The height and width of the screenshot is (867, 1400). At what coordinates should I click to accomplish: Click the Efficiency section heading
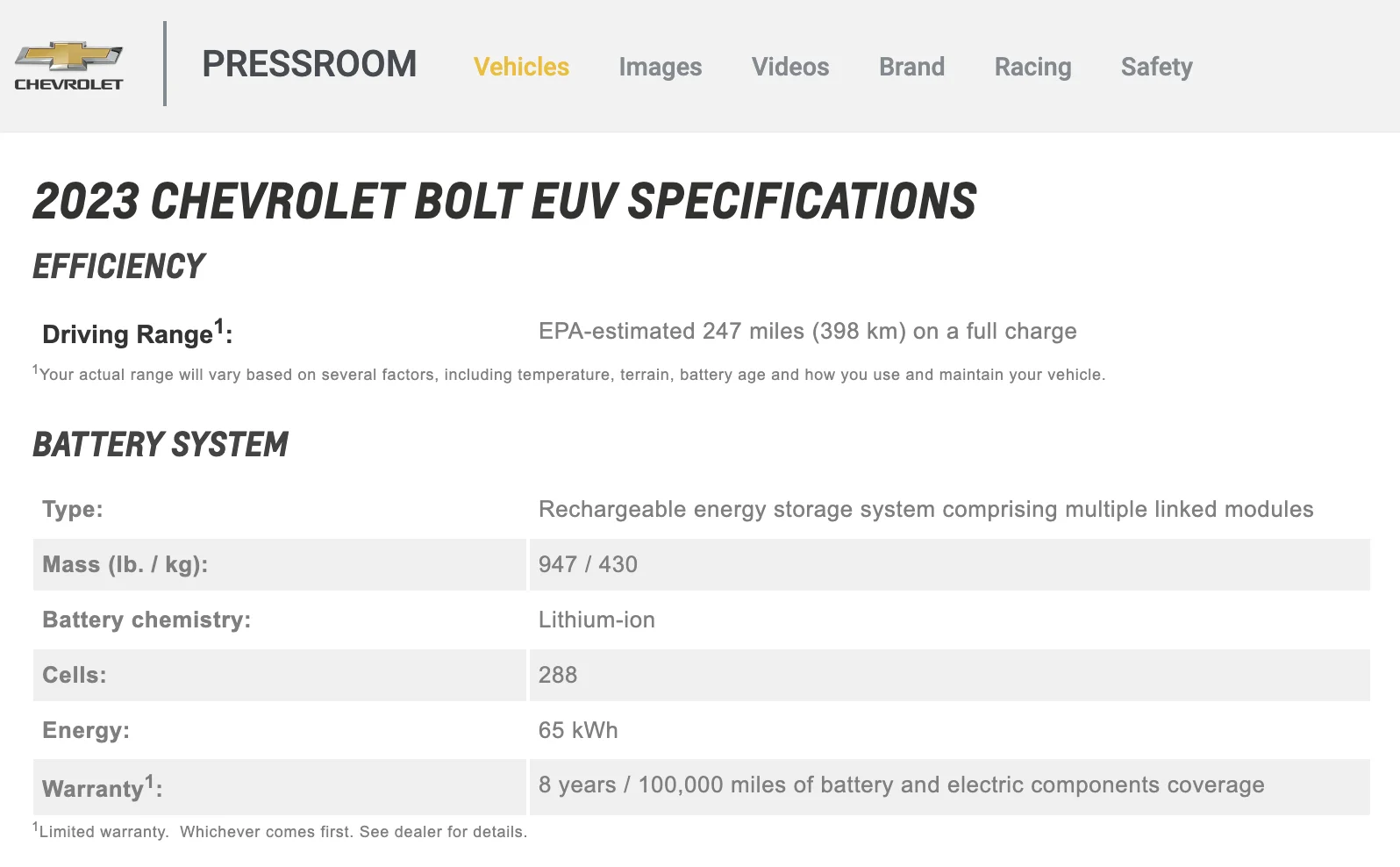(118, 267)
